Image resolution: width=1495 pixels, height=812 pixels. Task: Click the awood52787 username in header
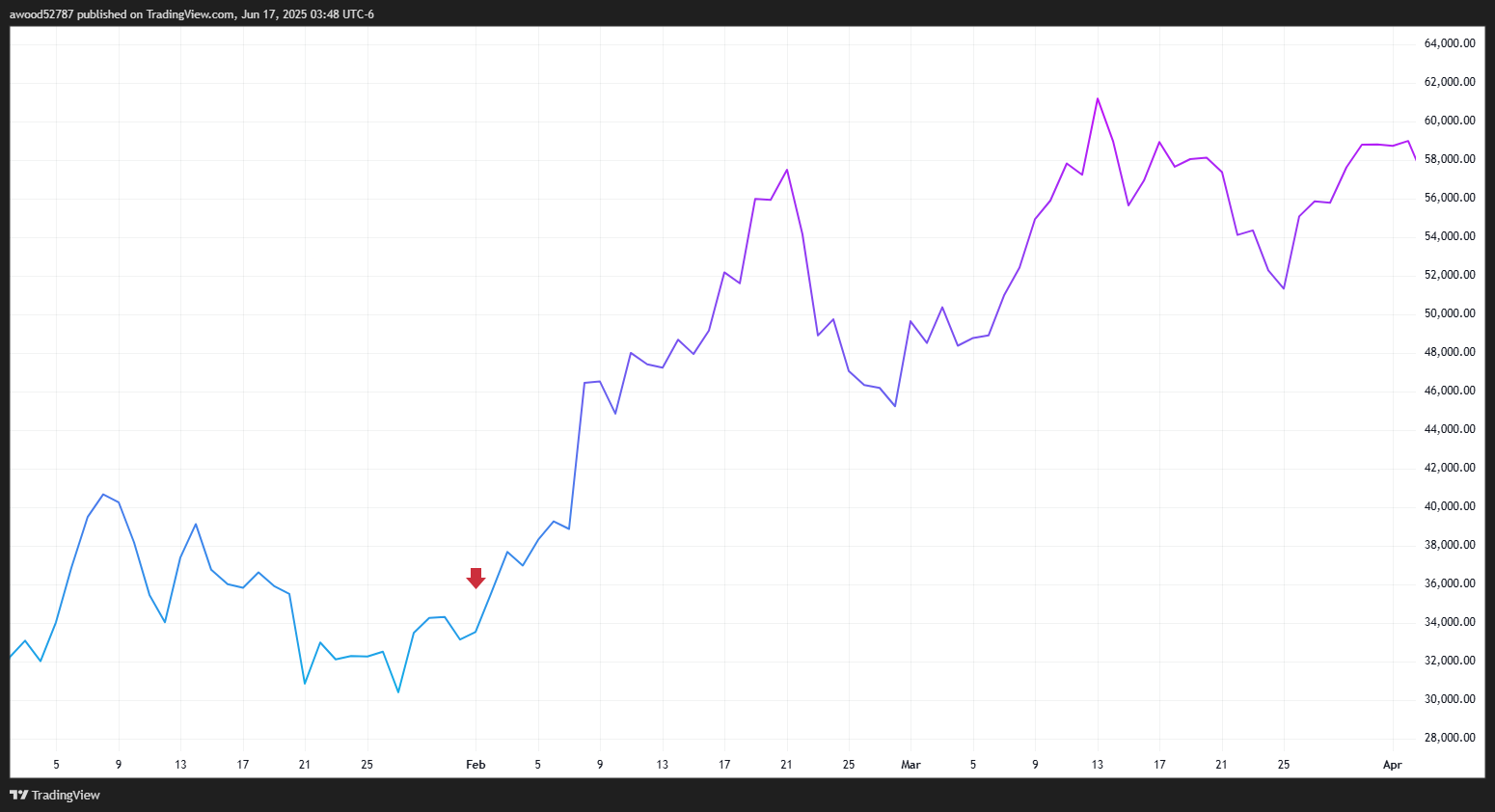(41, 14)
